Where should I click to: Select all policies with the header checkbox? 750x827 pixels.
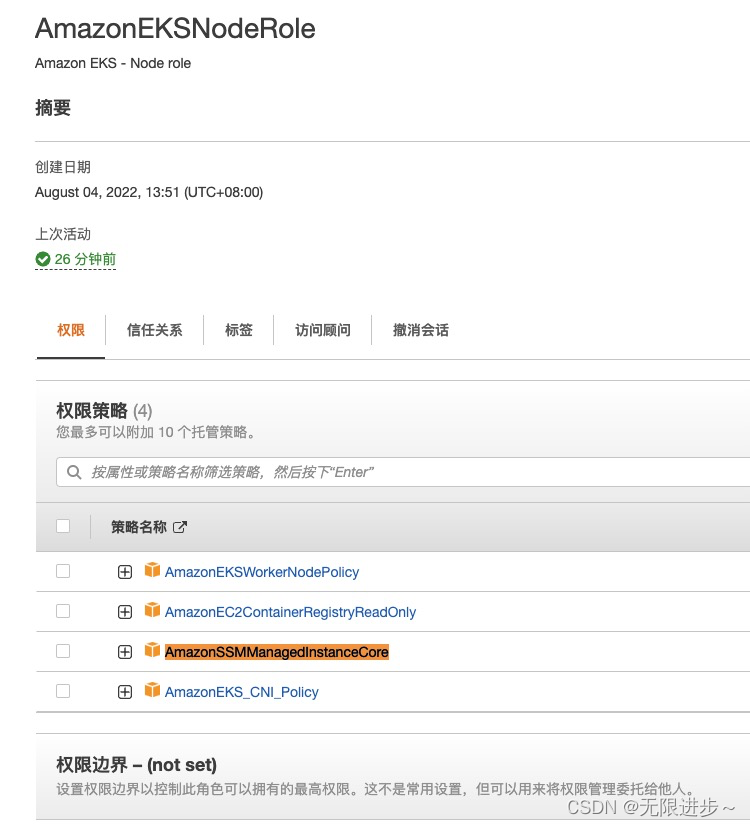[63, 526]
